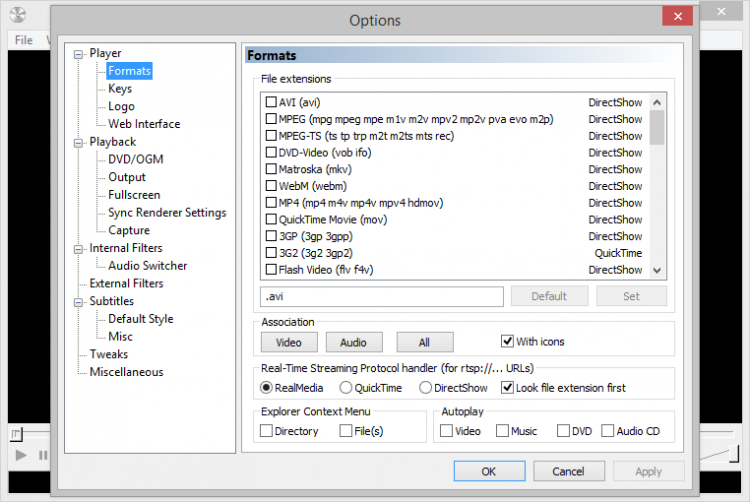Collapse the Playback tree node
The height and width of the screenshot is (502, 750).
point(80,142)
